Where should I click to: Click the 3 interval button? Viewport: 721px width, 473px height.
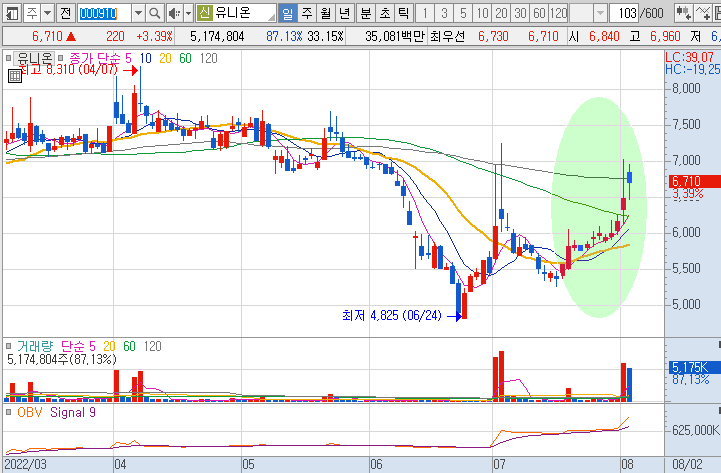444,13
